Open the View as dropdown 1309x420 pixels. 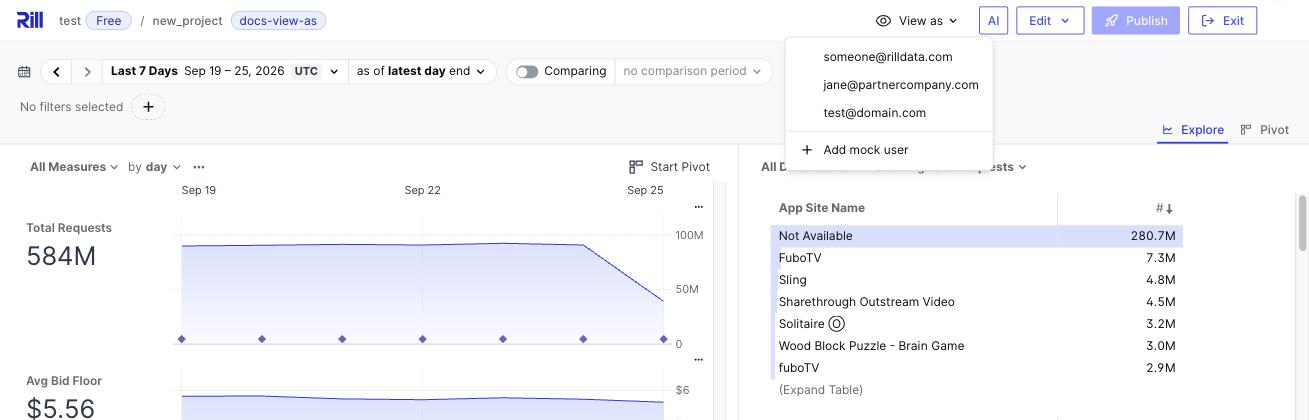918,20
